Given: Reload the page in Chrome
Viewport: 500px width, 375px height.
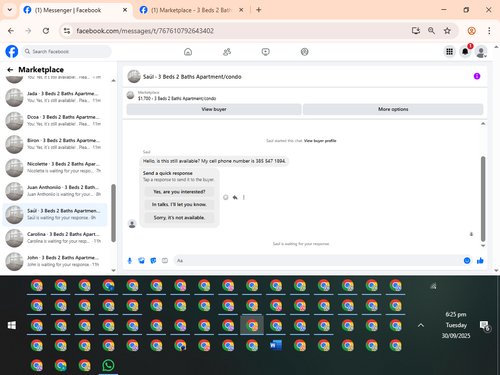Looking at the screenshot, I should point(46,31).
